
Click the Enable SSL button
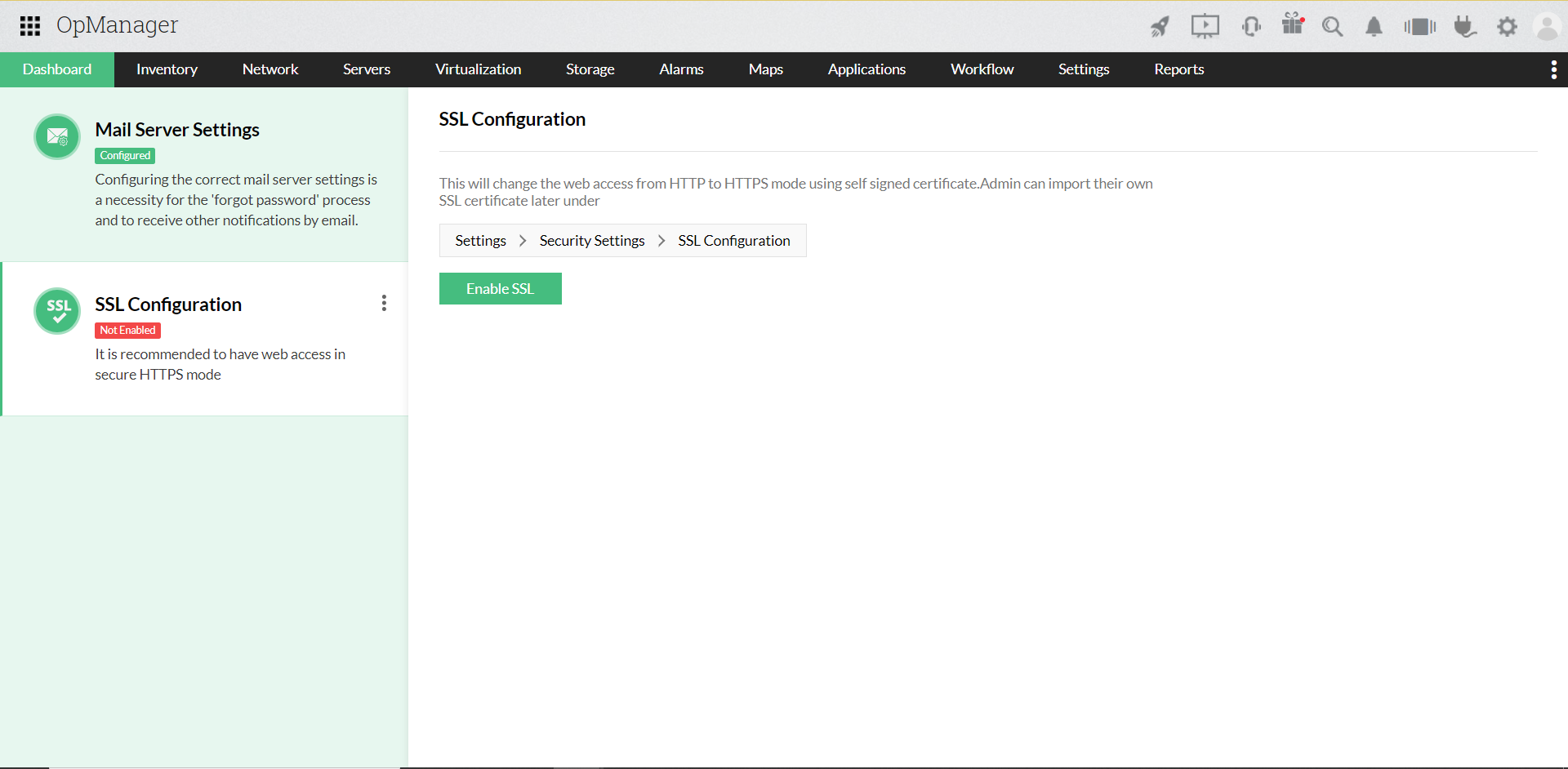500,288
